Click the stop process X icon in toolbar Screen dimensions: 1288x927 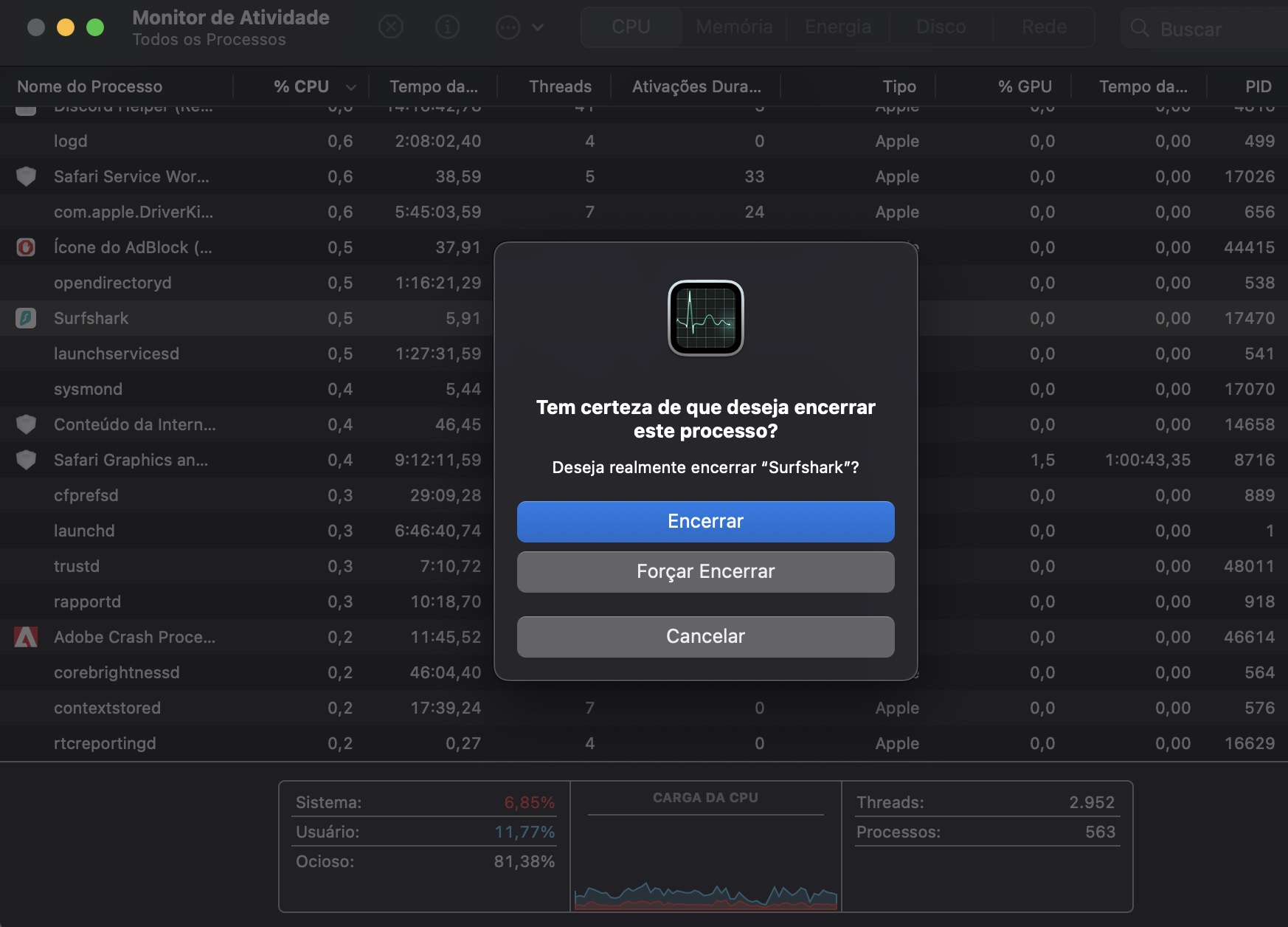point(390,27)
